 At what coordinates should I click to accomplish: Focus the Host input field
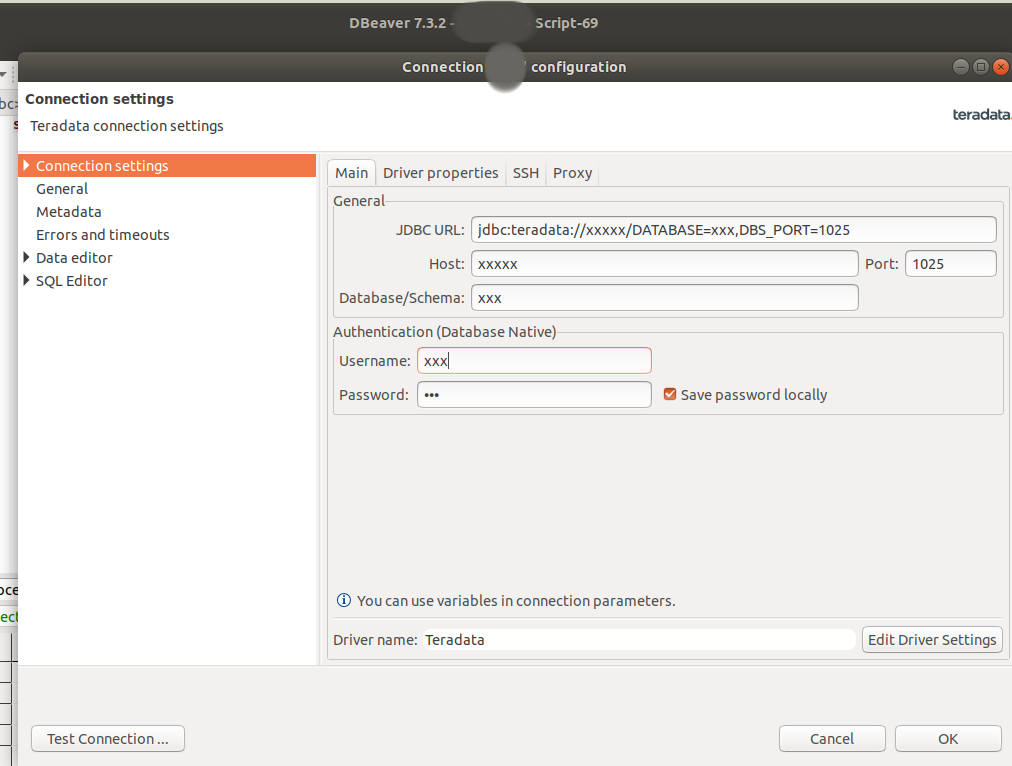tap(665, 263)
